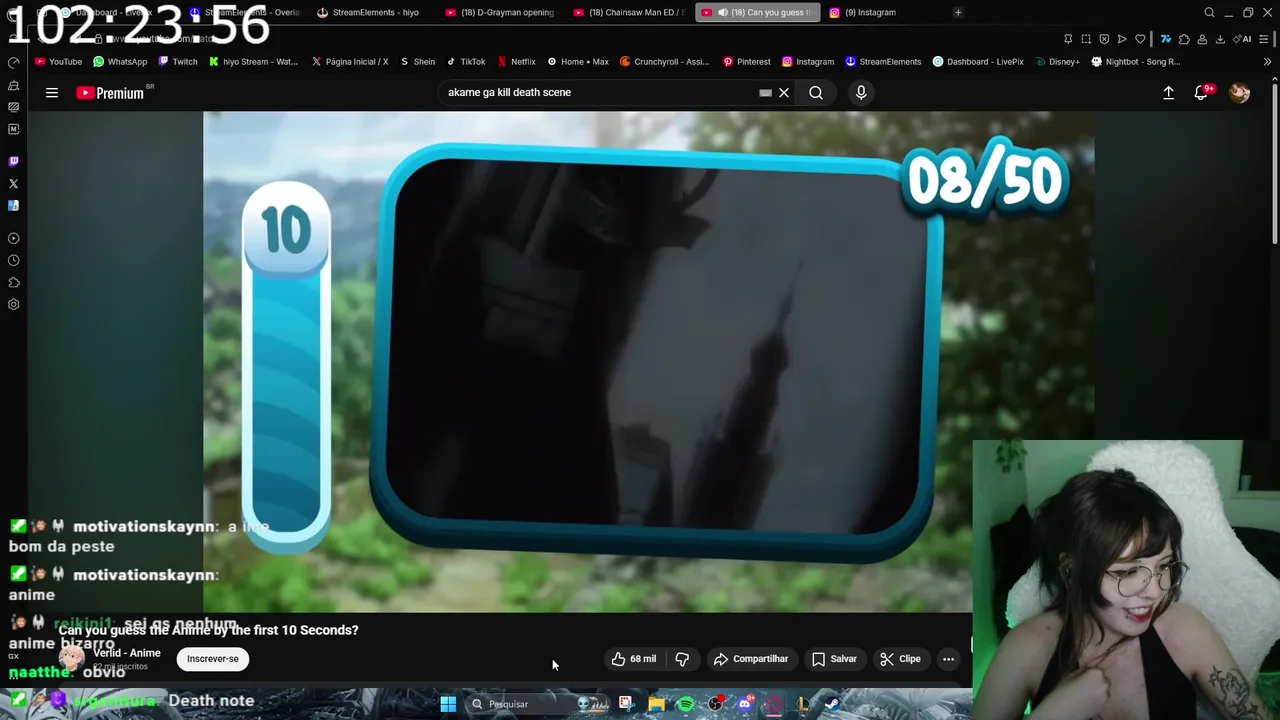
Task: Open the Verlid - Anime channel name
Action: pos(127,653)
